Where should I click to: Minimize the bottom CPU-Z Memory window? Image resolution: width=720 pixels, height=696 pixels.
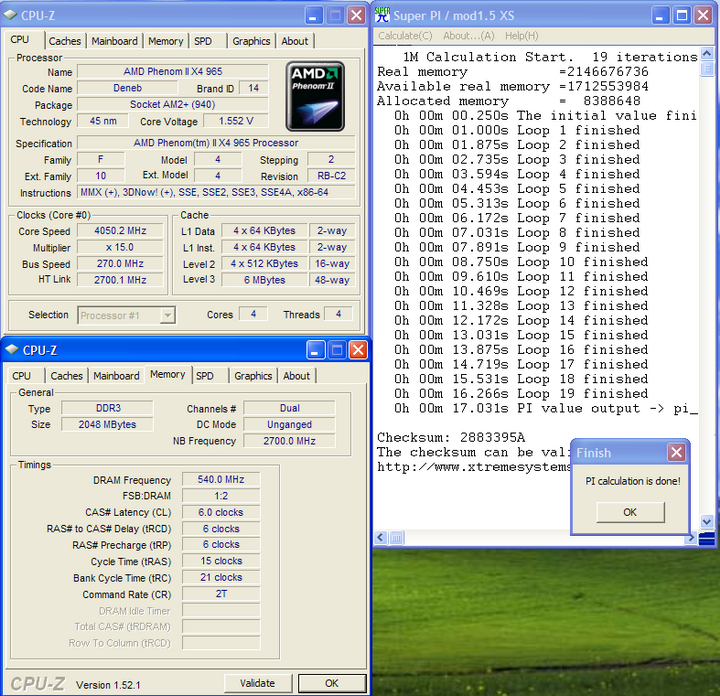[x=315, y=350]
